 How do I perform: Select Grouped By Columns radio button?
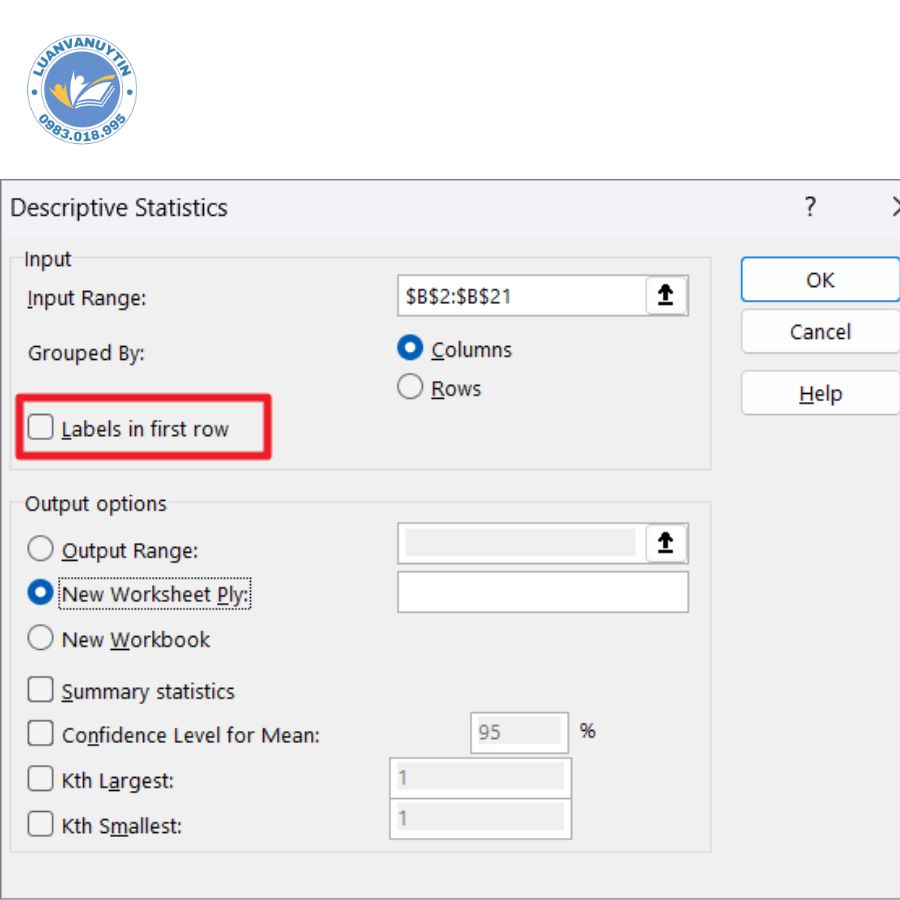(x=410, y=349)
